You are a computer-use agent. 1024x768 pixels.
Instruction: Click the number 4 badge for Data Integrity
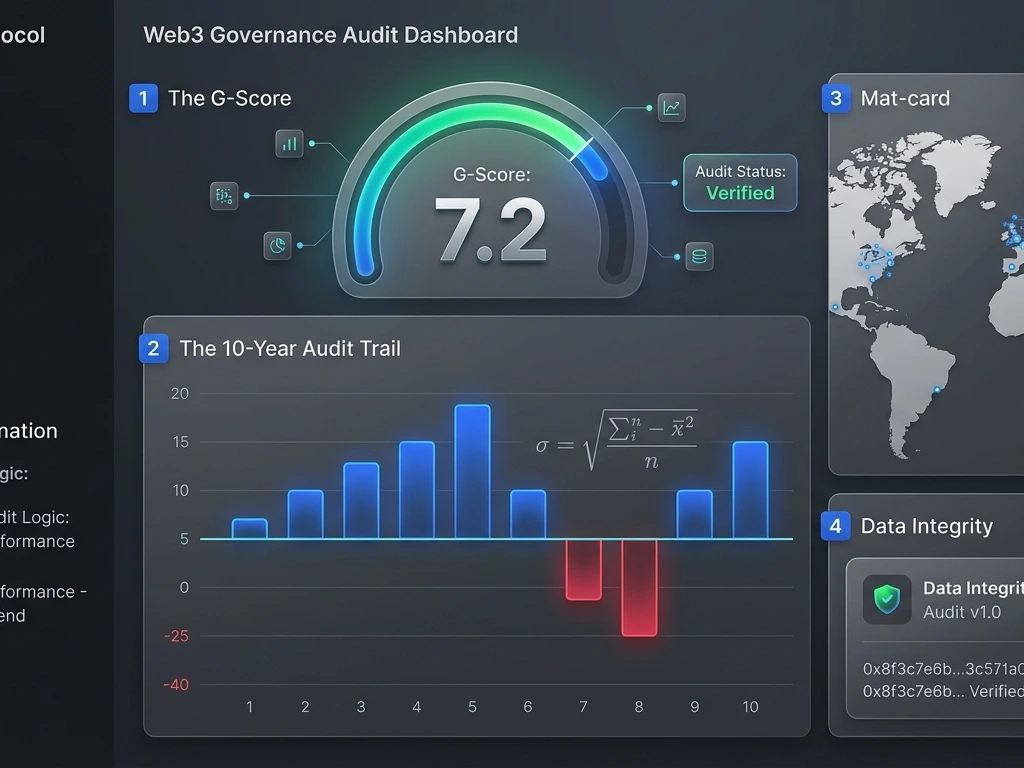pyautogui.click(x=835, y=526)
